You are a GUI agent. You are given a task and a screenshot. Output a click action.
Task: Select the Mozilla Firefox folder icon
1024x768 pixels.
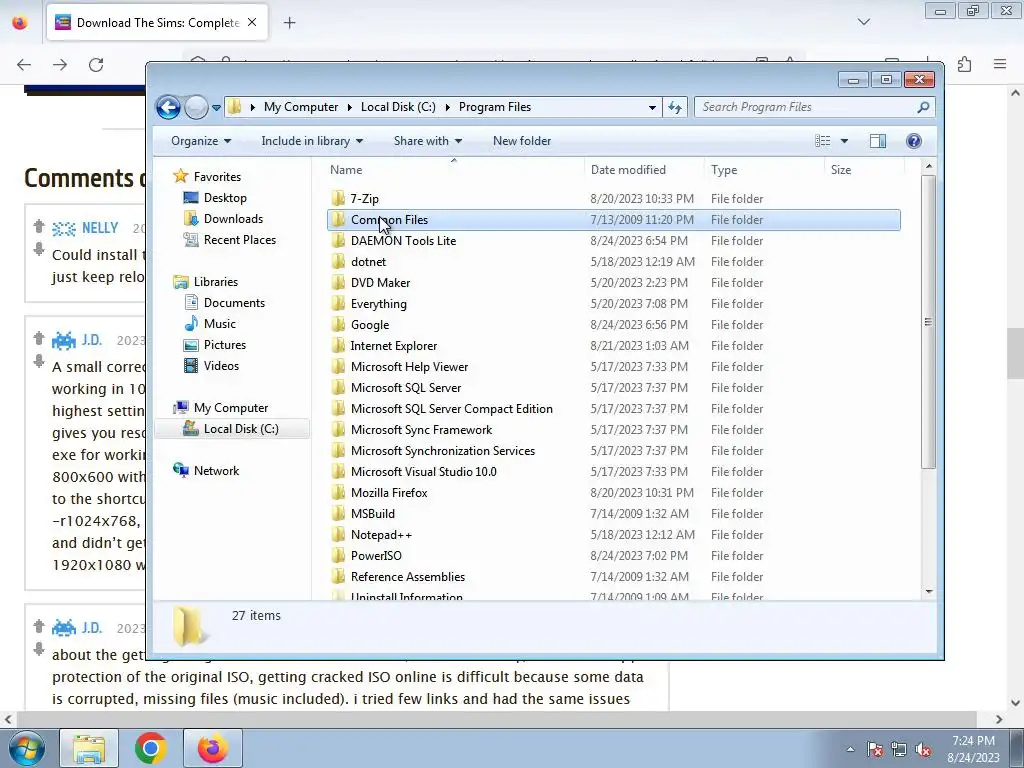[x=338, y=493]
